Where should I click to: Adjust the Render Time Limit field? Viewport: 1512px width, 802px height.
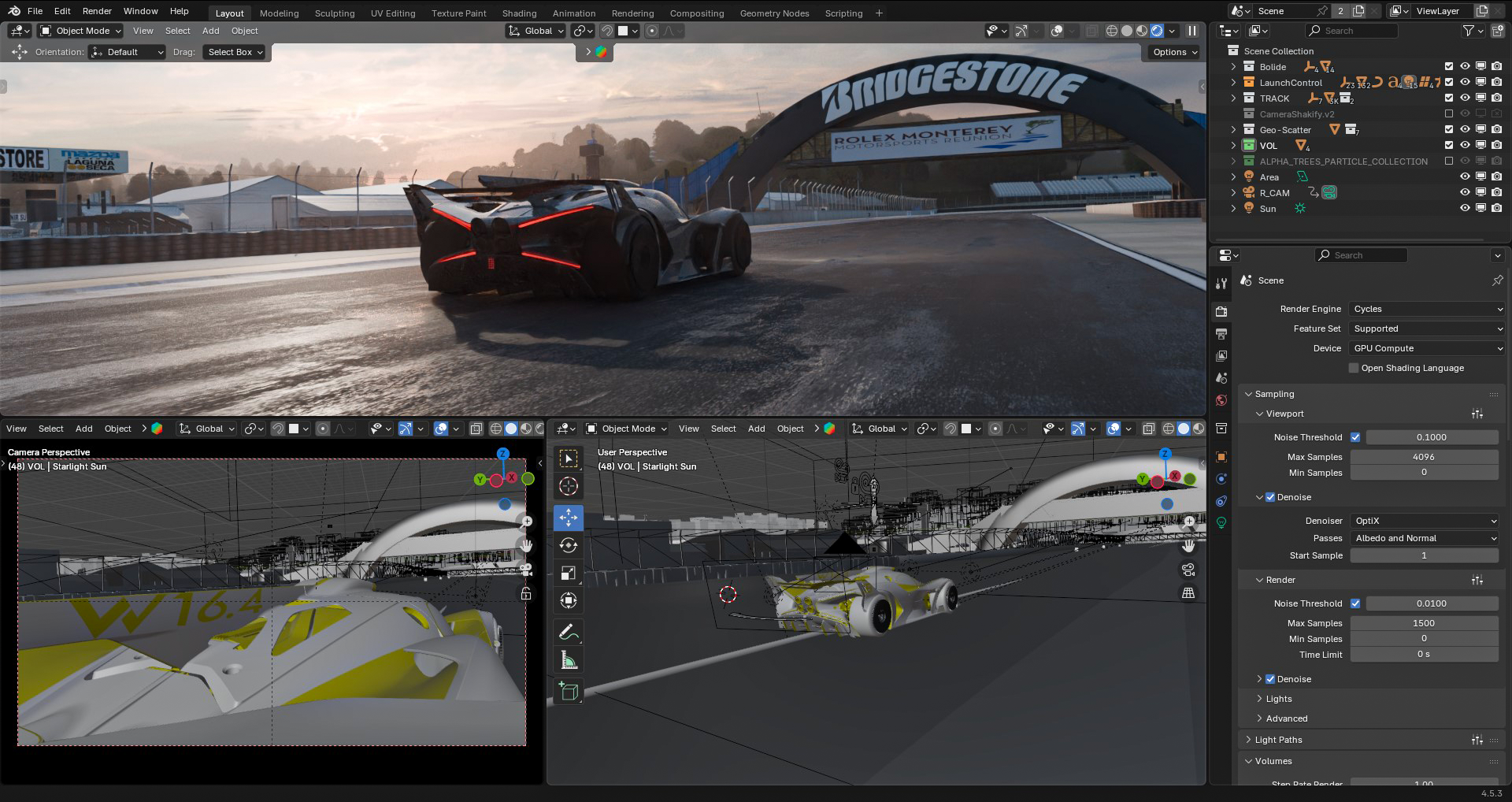tap(1424, 655)
